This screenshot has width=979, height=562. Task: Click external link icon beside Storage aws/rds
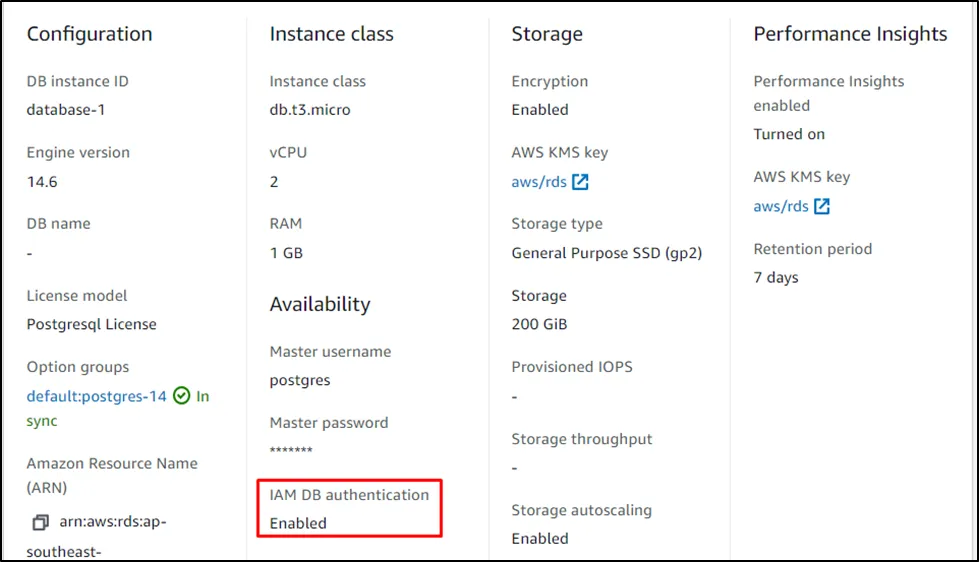click(x=580, y=182)
